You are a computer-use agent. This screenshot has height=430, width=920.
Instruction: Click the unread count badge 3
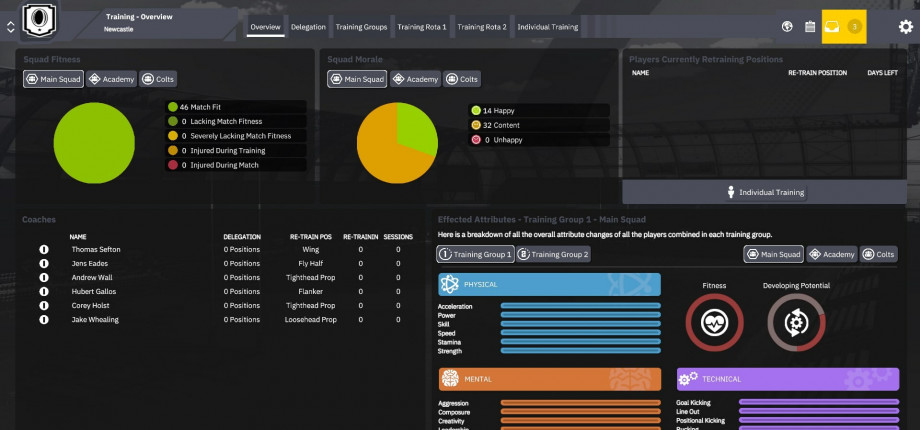[855, 26]
